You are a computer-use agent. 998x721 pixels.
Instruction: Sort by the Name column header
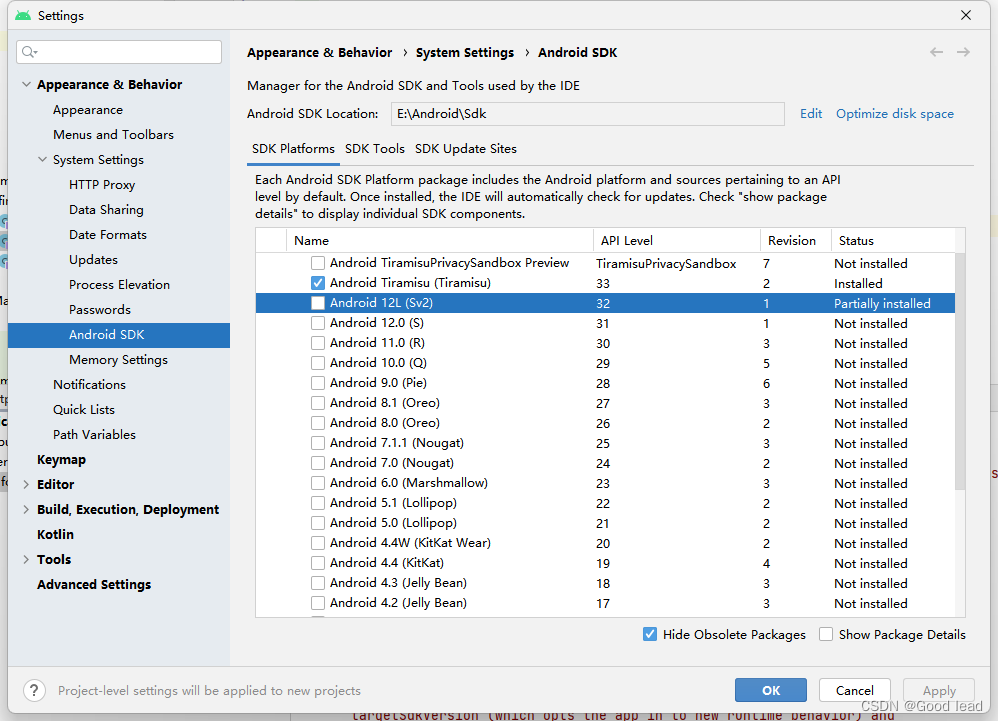pyautogui.click(x=440, y=241)
